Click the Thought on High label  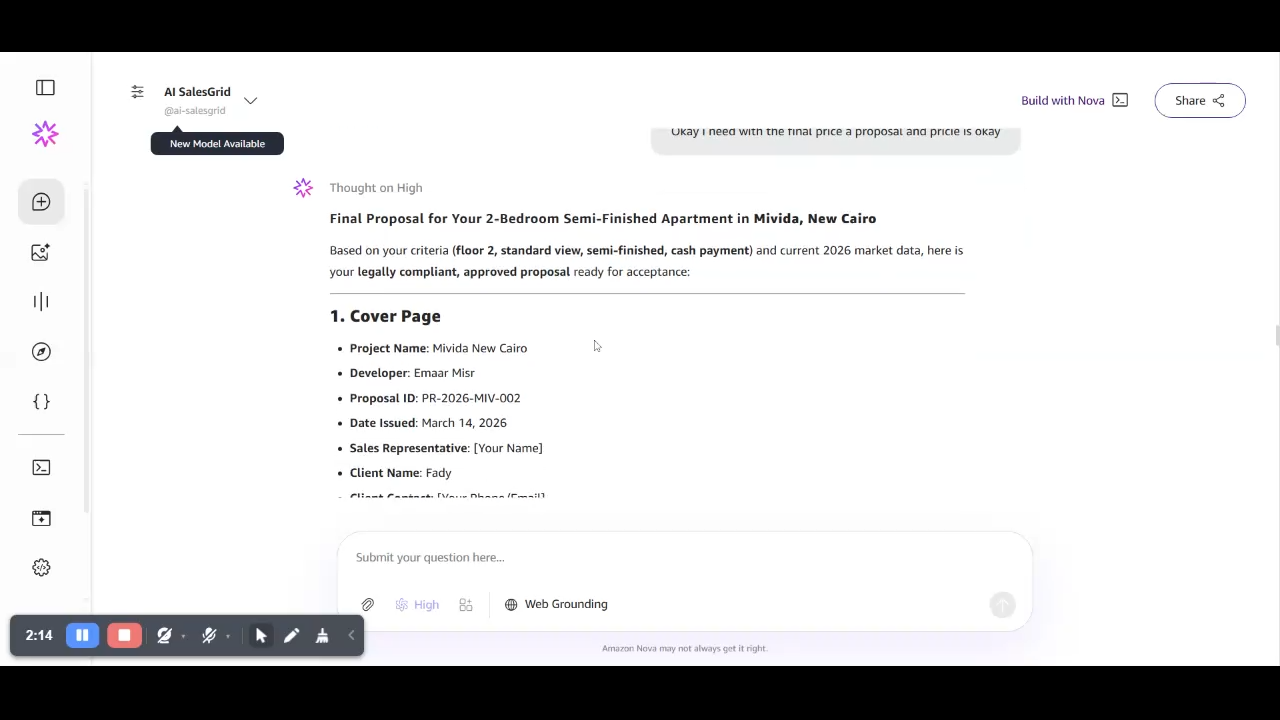point(376,188)
